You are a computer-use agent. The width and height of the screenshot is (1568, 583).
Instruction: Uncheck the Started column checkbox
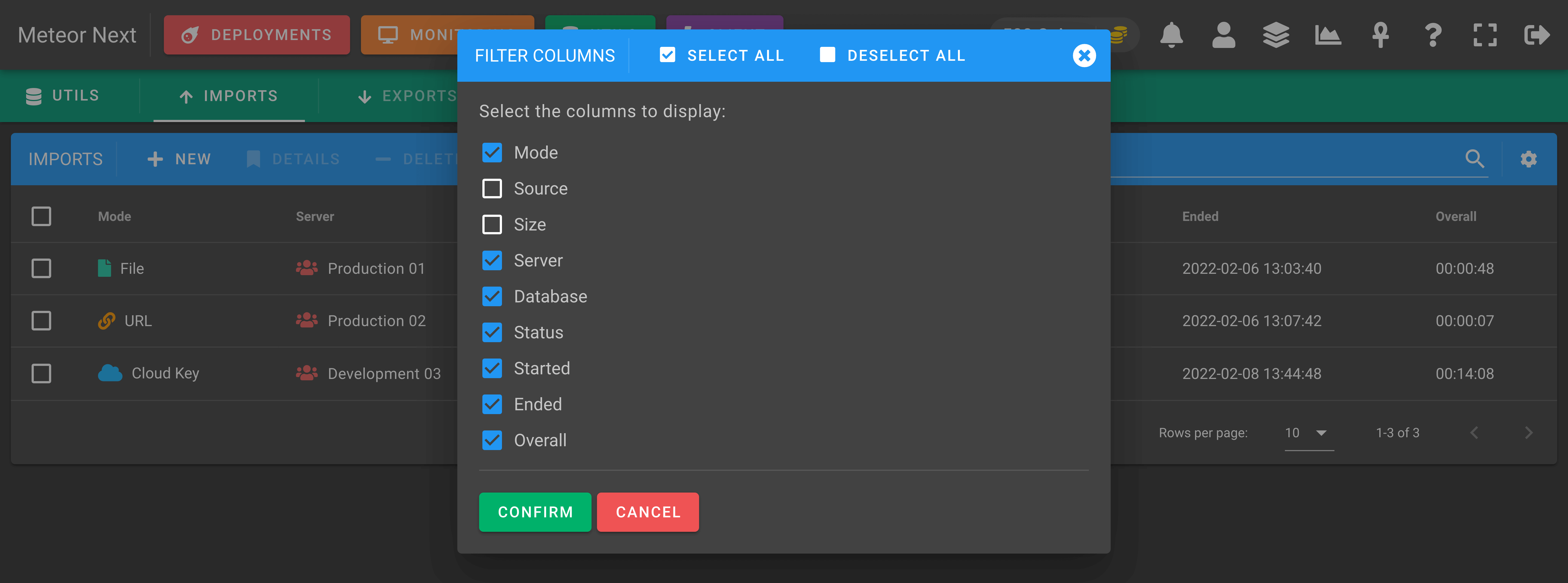pyautogui.click(x=492, y=368)
